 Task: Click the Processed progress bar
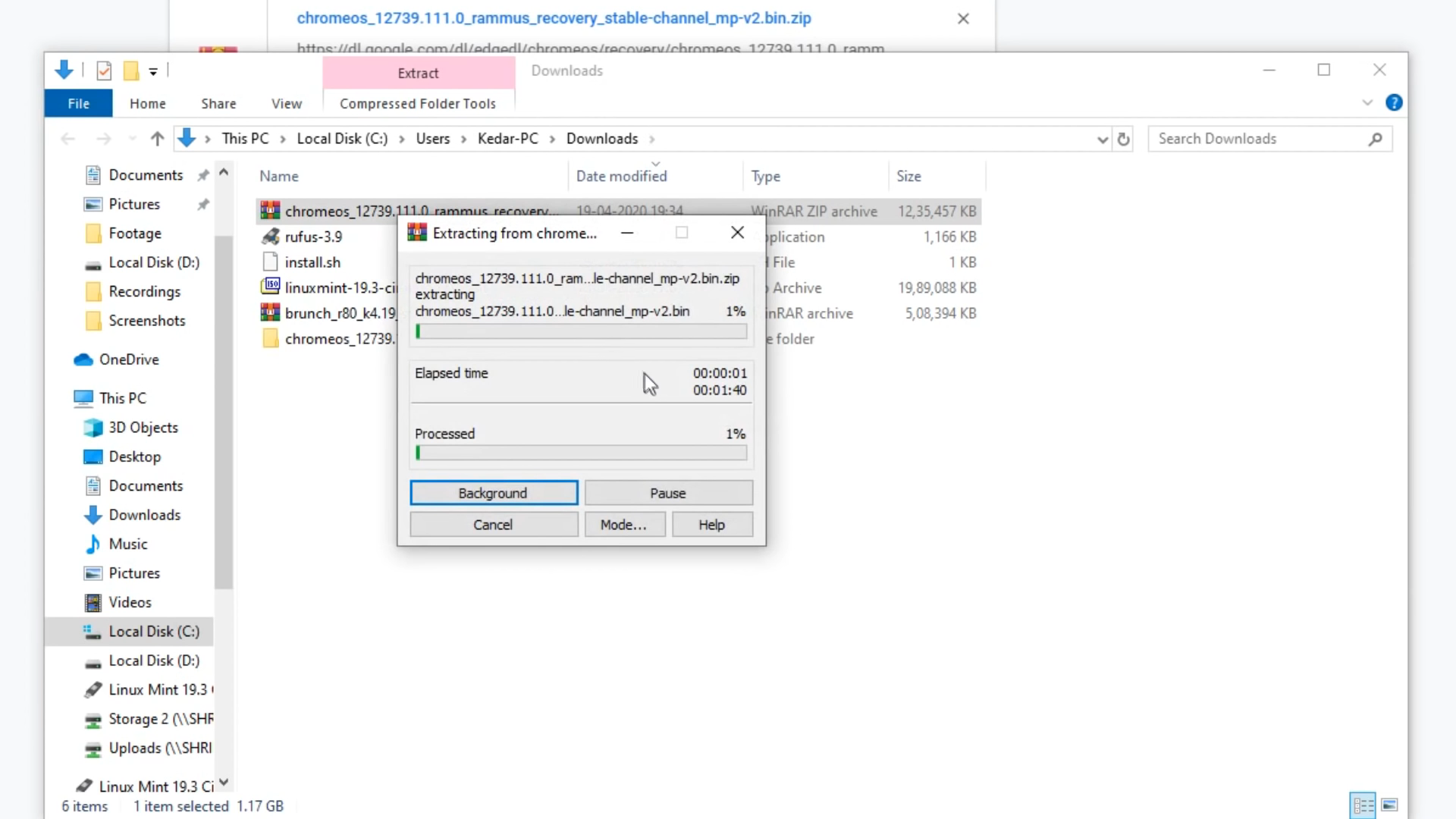[581, 453]
